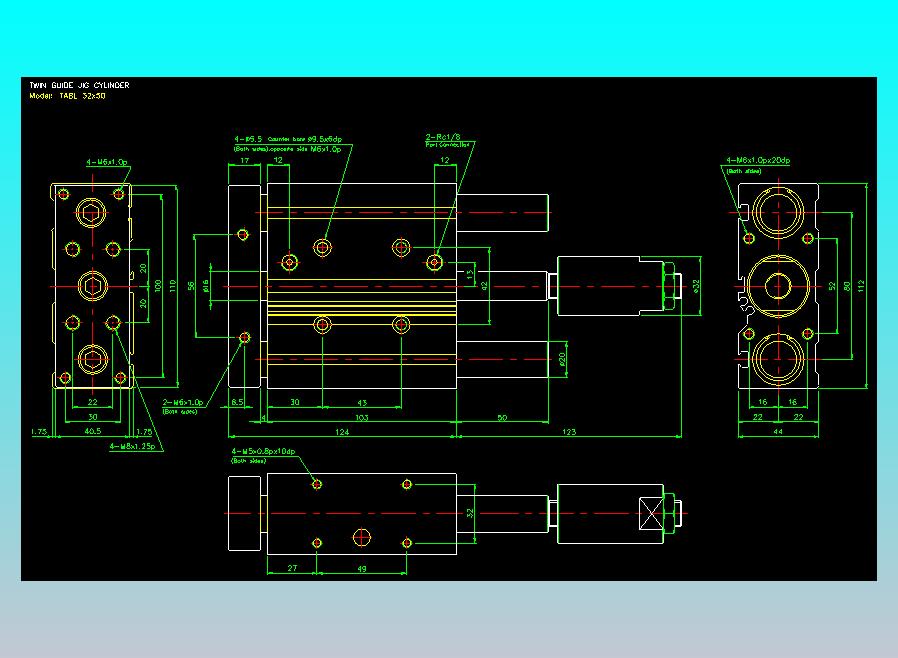Click the "Model: TABL 32x50" label
This screenshot has height=658, width=898.
68,96
